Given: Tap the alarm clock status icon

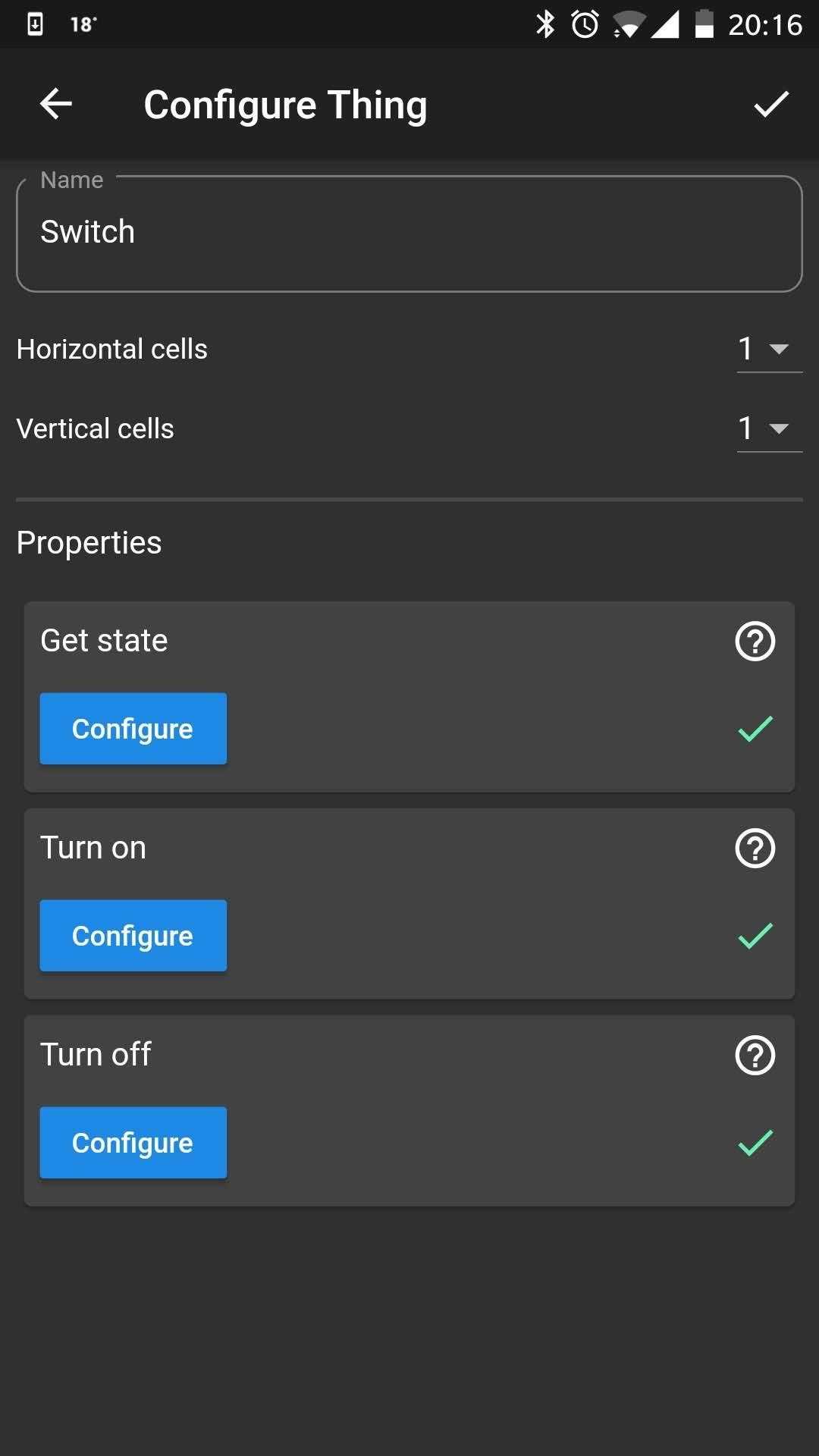Looking at the screenshot, I should click(x=585, y=24).
